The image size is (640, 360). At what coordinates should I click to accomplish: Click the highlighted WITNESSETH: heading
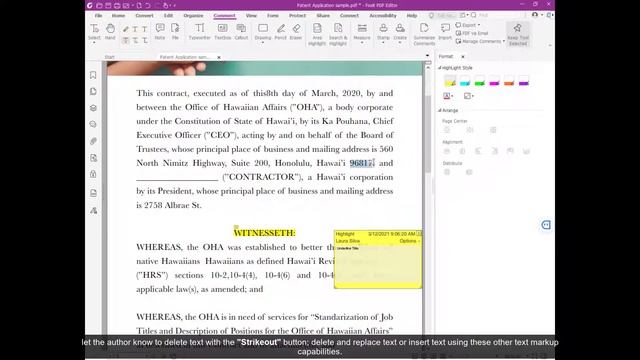coord(264,233)
